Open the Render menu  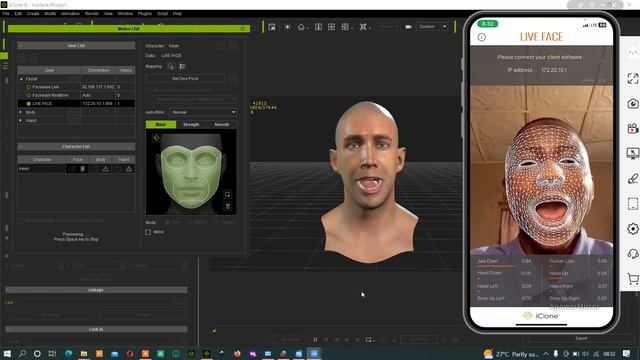point(92,13)
